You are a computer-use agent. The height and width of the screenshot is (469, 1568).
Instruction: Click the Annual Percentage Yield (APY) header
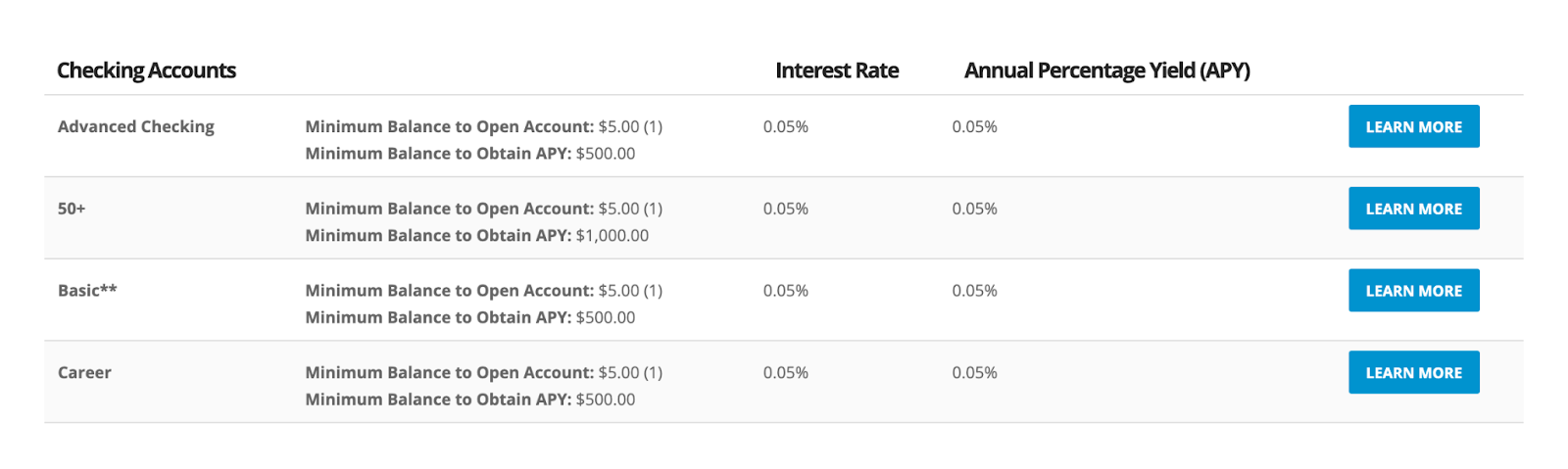point(1107,70)
